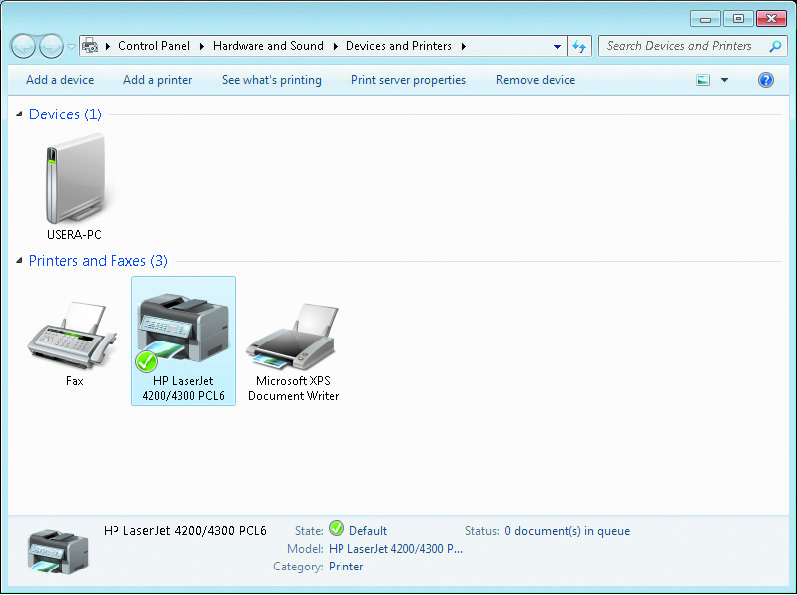Click the Model value HP LaserJet 4200/4300 P...
Viewport: 797px width, 595px height.
tap(396, 549)
